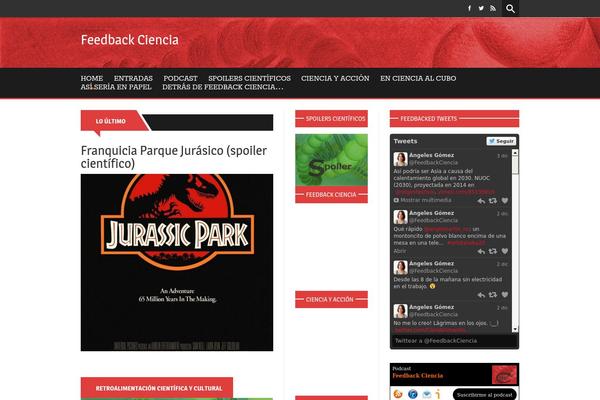Favorite the 'sin electricidad' tweet

(x=505, y=295)
